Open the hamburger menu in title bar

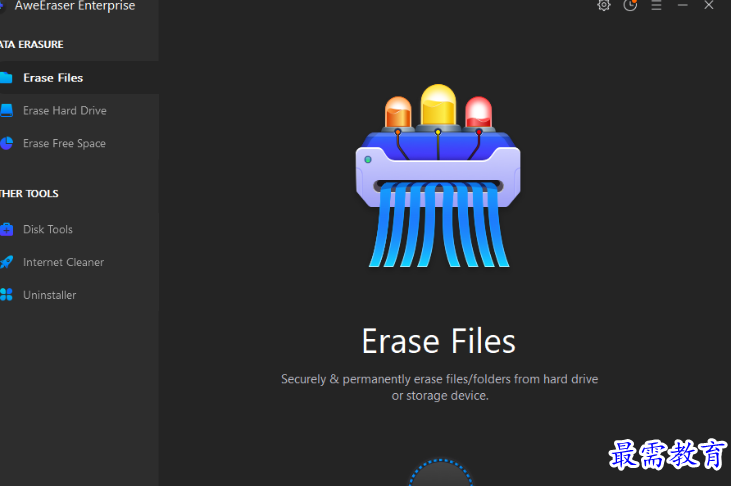coord(657,6)
